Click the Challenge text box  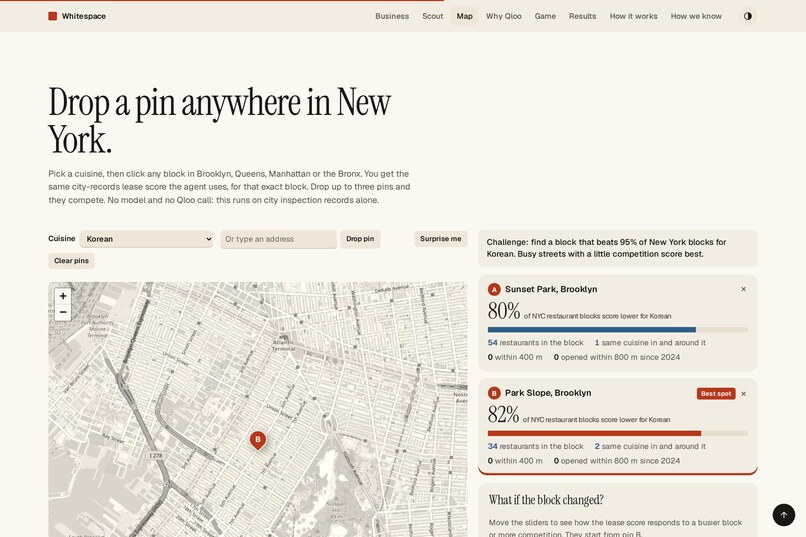[618, 248]
